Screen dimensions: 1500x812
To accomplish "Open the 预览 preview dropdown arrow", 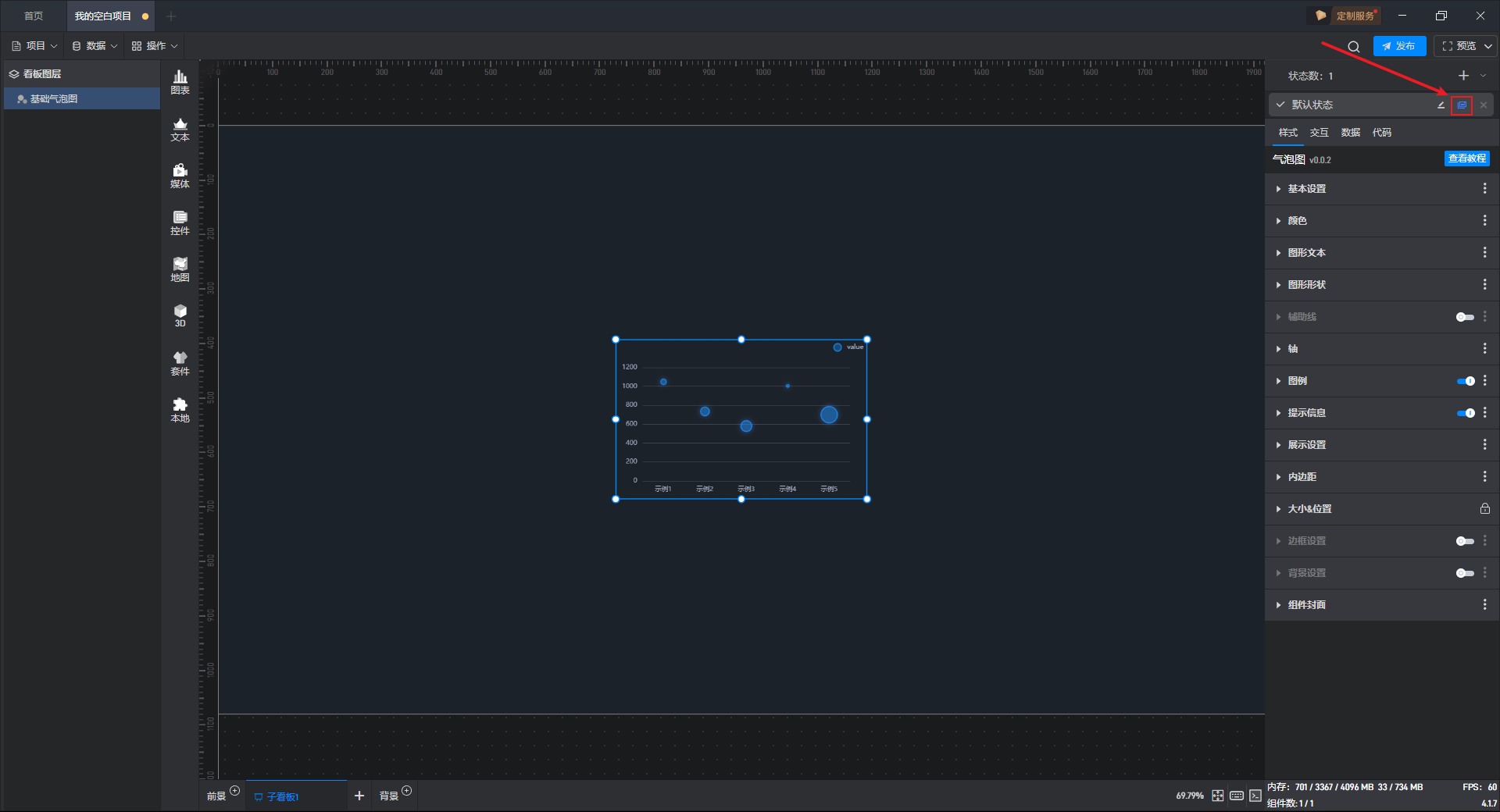I will 1487,46.
